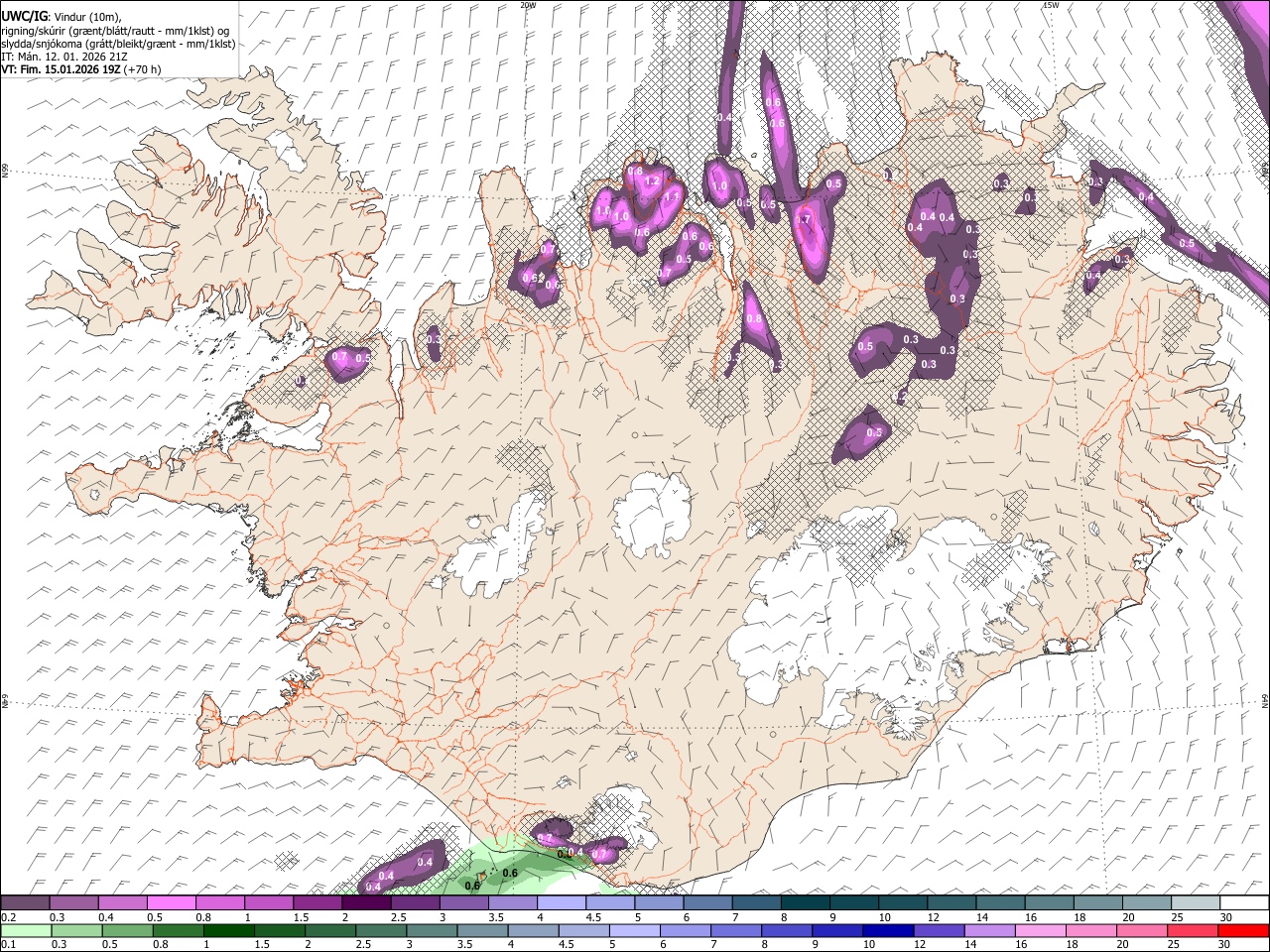
Task: Click the '20W' longitude label
Action: [528, 5]
